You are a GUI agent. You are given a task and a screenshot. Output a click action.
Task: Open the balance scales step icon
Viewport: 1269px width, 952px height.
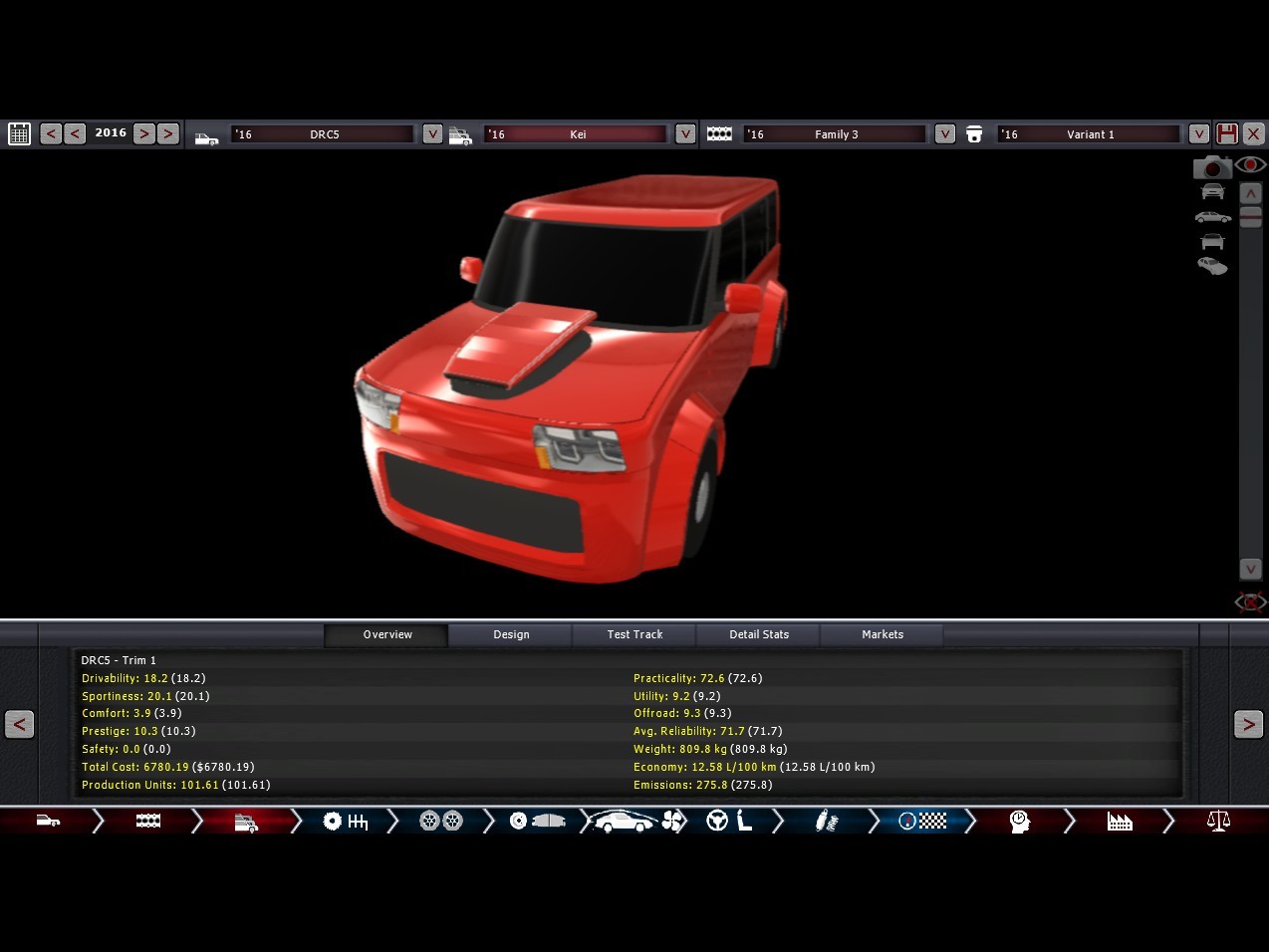1218,822
